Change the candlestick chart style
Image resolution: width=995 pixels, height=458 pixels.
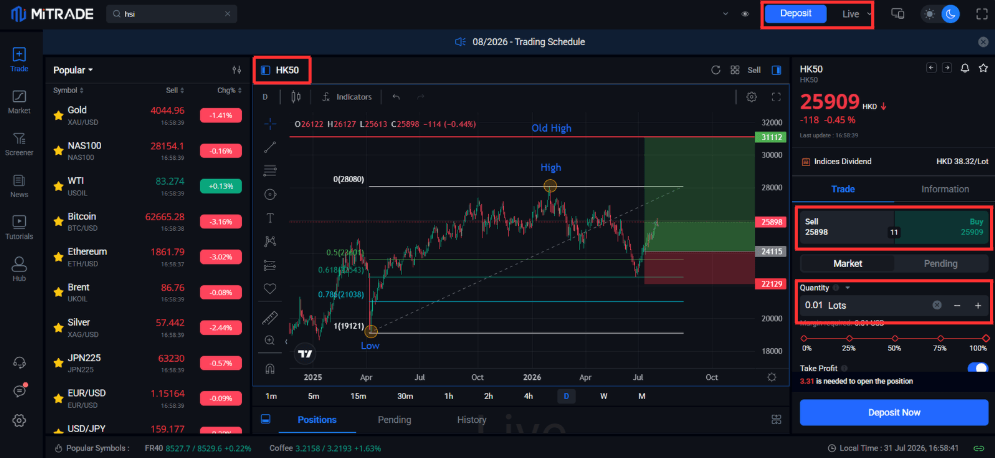[295, 97]
